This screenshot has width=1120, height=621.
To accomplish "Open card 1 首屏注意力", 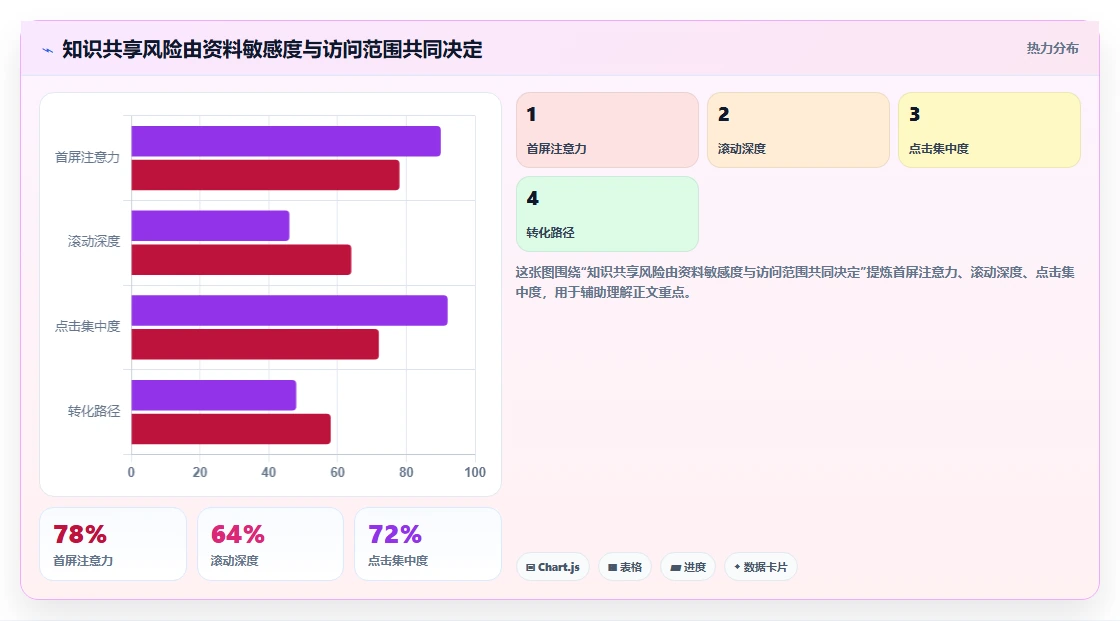I will 607,130.
